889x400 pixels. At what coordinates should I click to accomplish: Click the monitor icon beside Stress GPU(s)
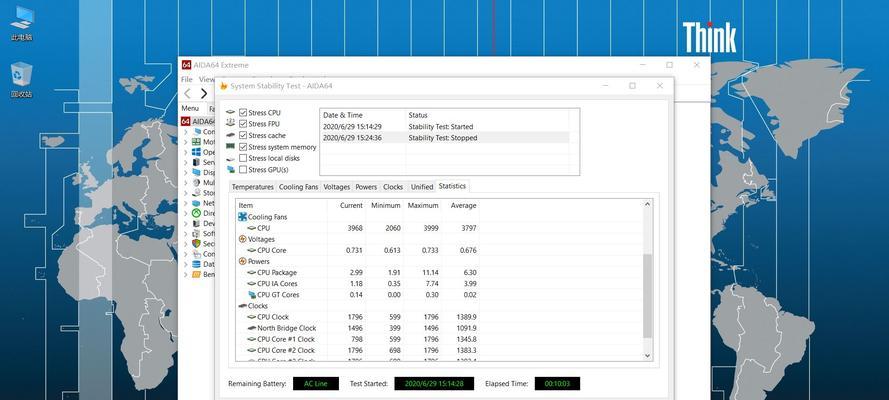[230, 169]
